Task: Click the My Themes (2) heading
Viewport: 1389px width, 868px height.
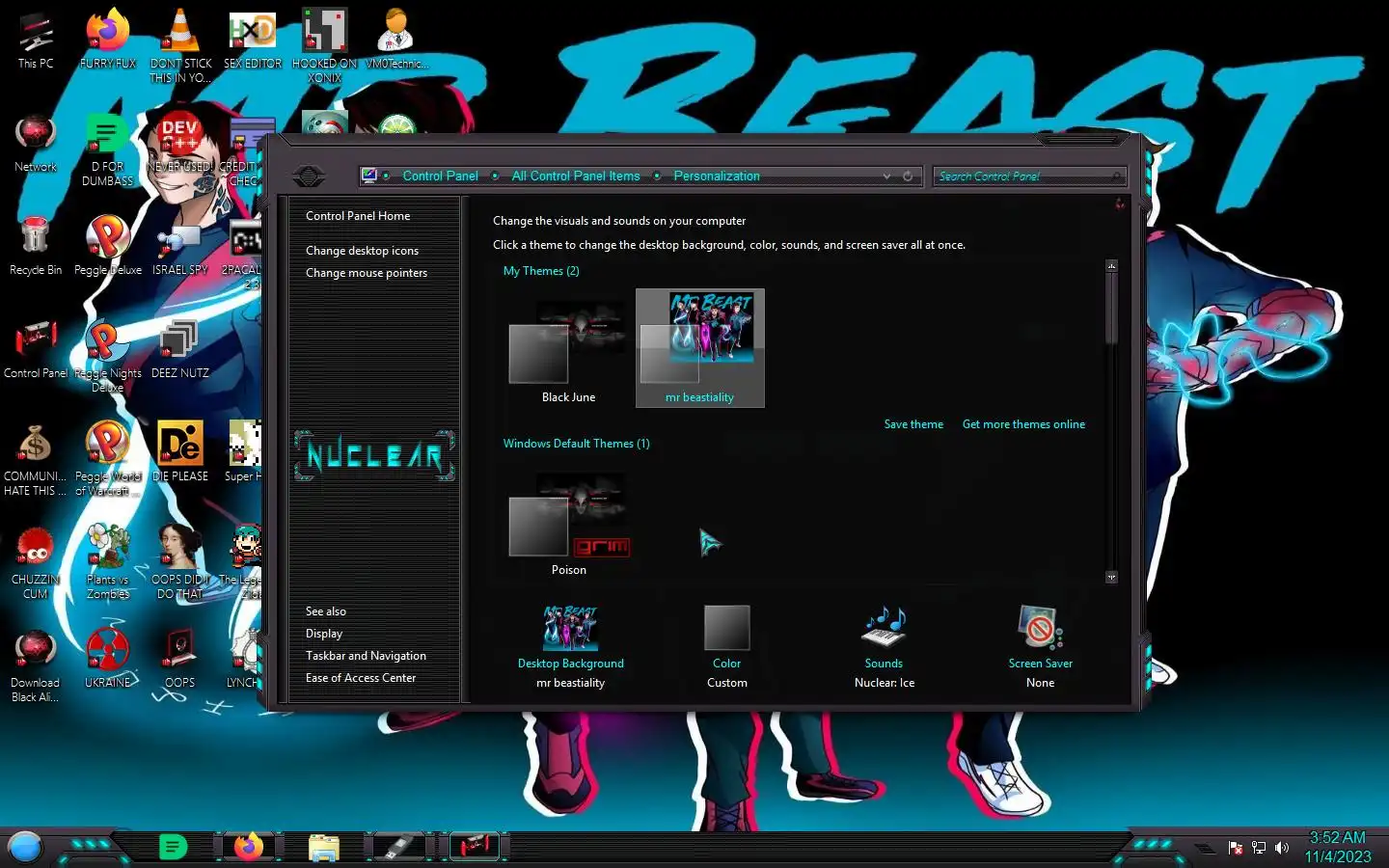Action: point(541,271)
